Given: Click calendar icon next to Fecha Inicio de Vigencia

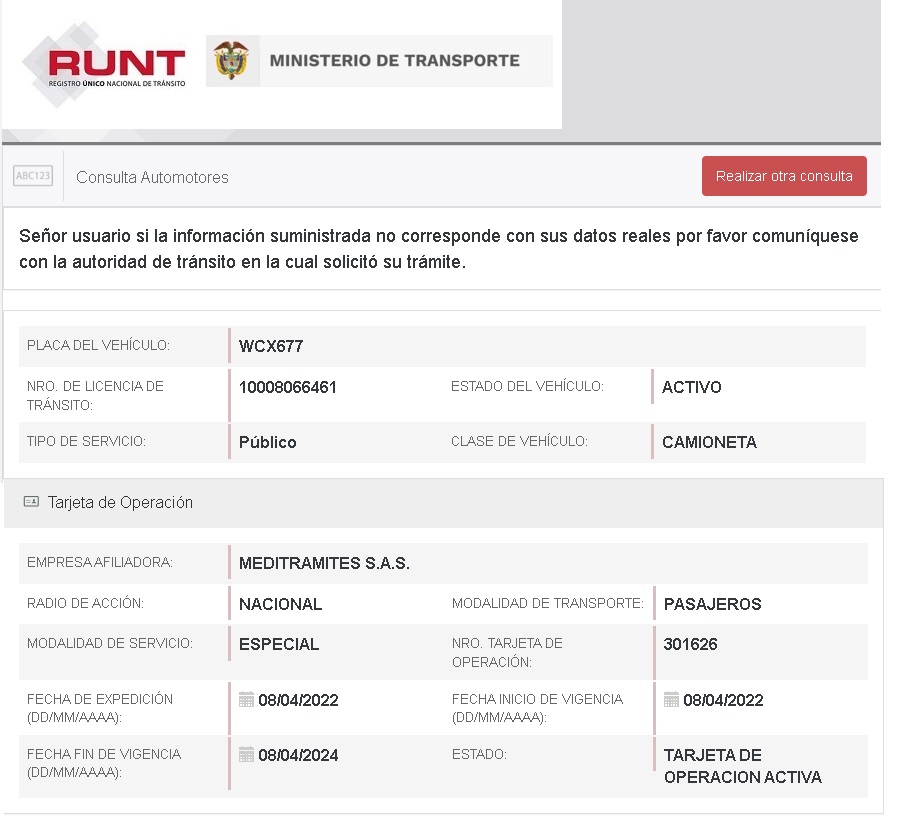Looking at the screenshot, I should [671, 700].
